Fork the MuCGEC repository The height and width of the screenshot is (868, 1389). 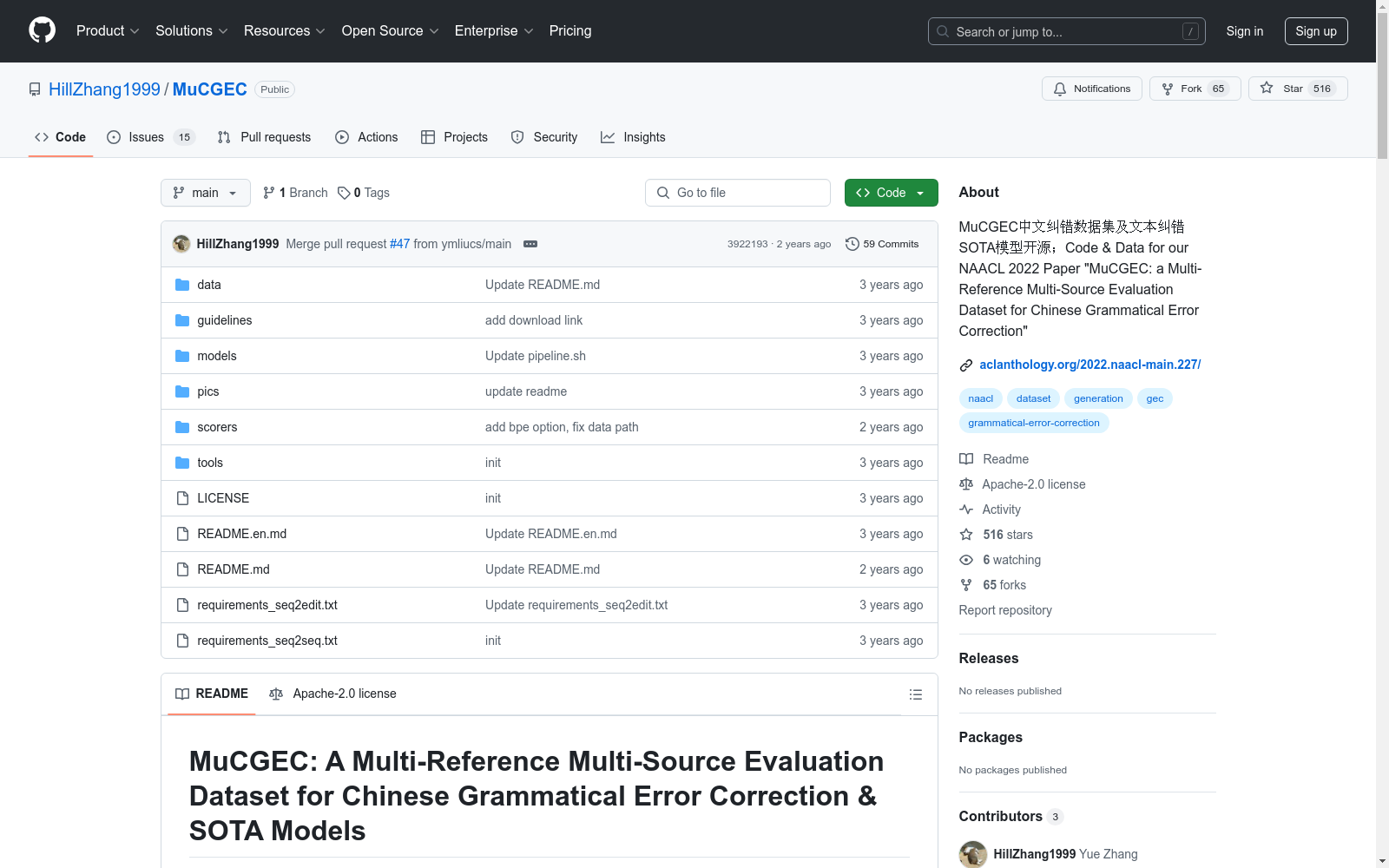(1195, 89)
